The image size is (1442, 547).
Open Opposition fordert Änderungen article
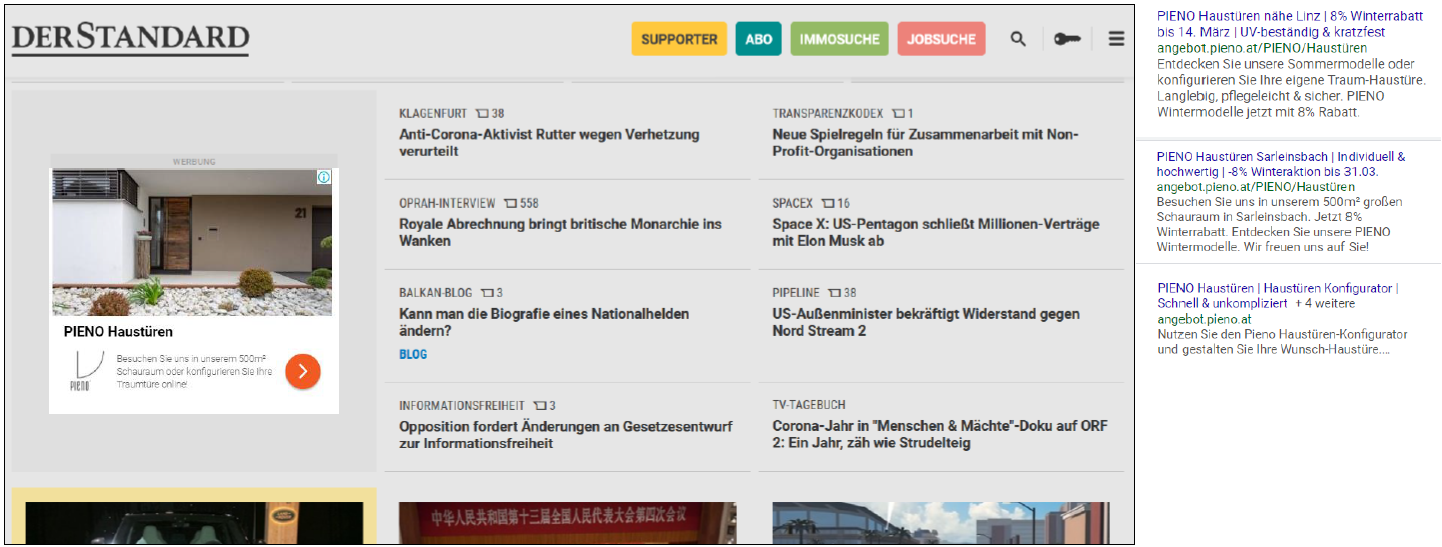[566, 434]
